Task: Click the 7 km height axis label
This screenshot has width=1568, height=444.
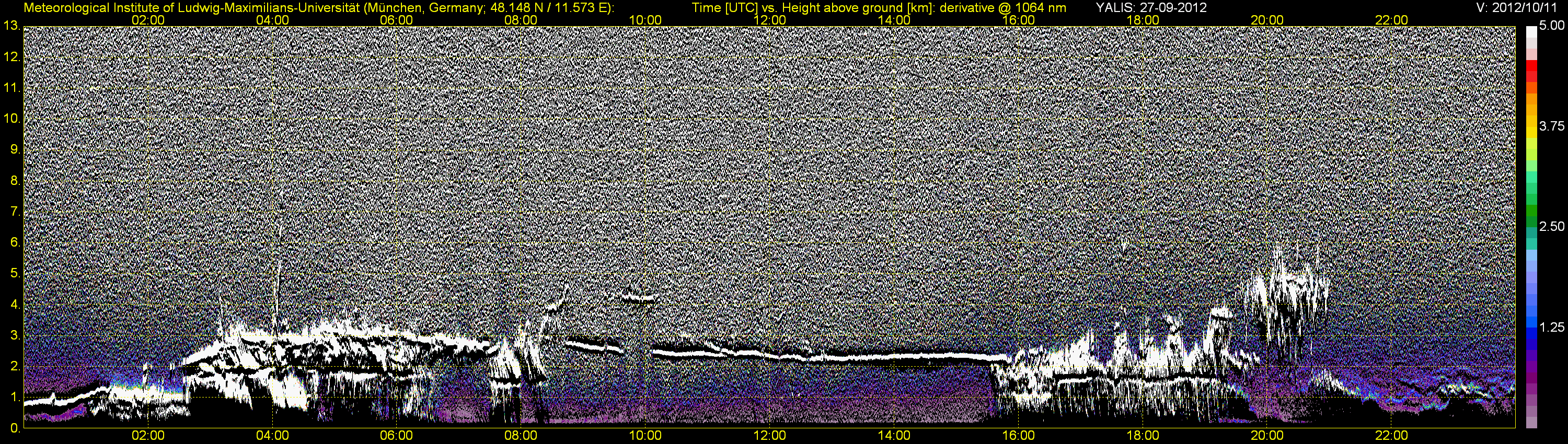Action: [15, 212]
